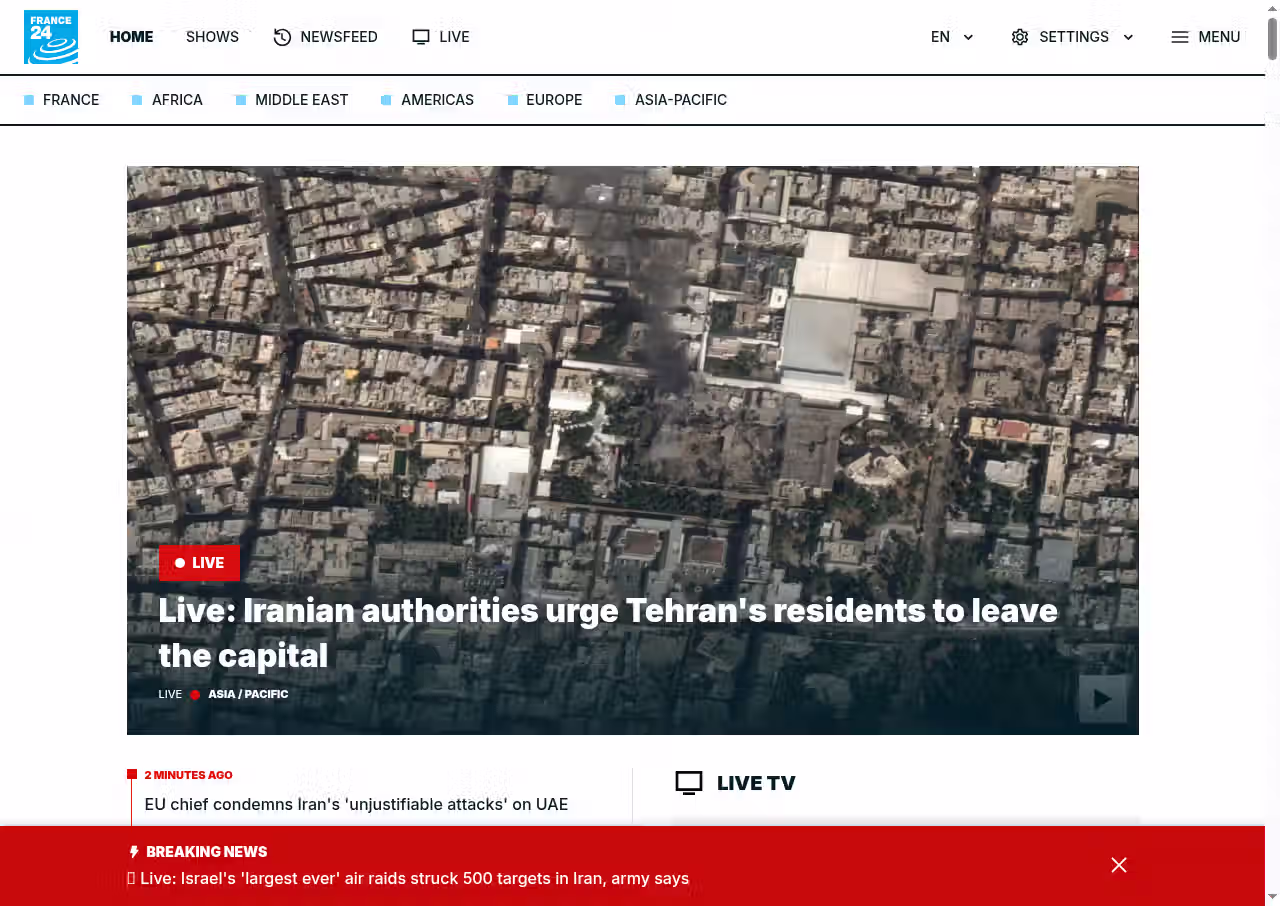Open the Africa category
The image size is (1280, 906).
coord(177,100)
